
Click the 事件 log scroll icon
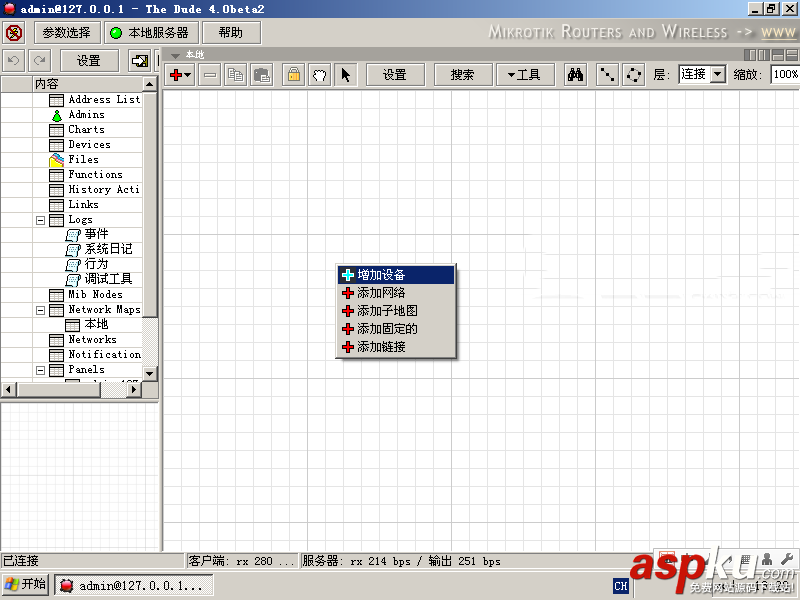point(73,235)
